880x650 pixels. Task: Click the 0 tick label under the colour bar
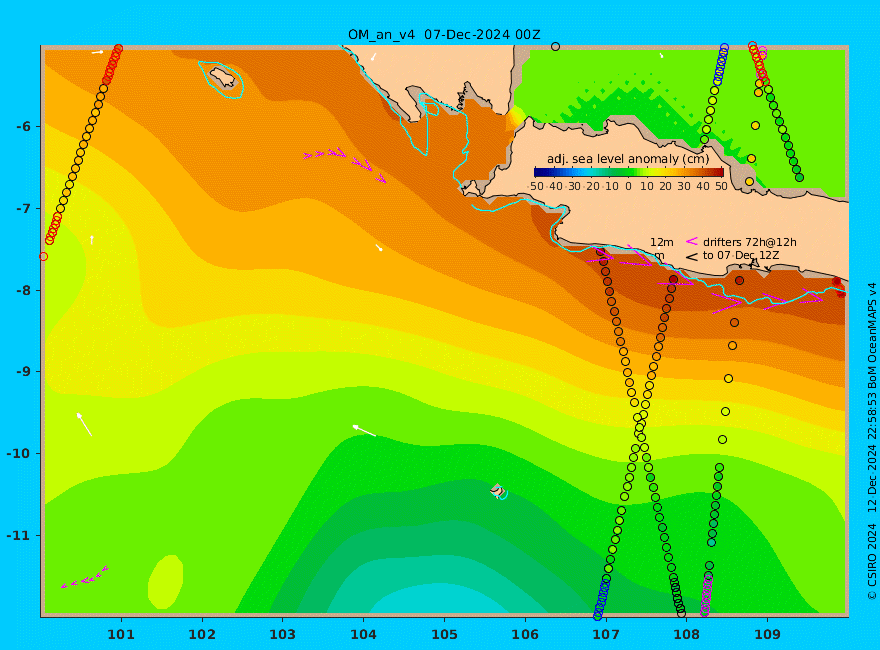coord(629,186)
